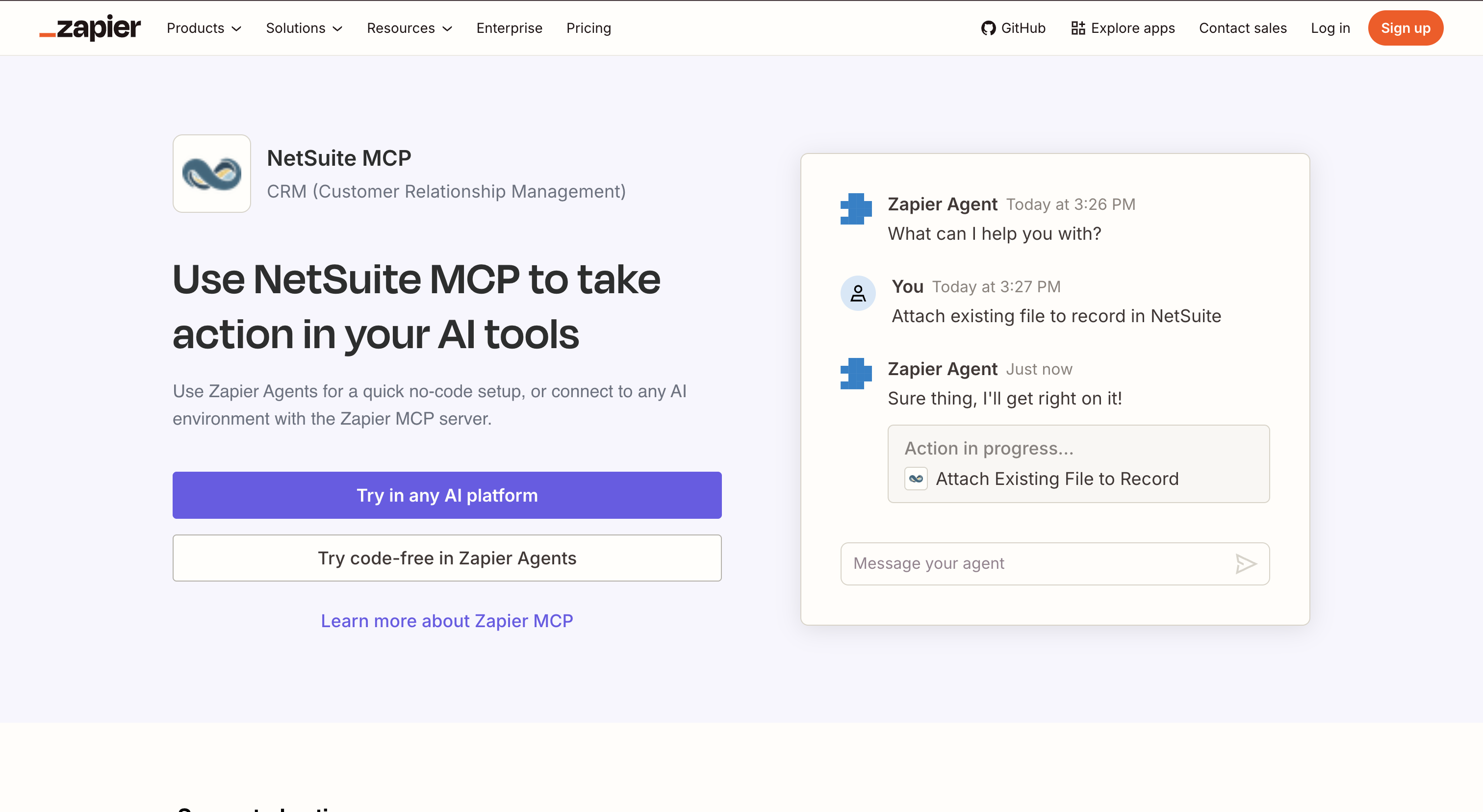The height and width of the screenshot is (812, 1483).
Task: Click Contact sales
Action: (x=1242, y=28)
